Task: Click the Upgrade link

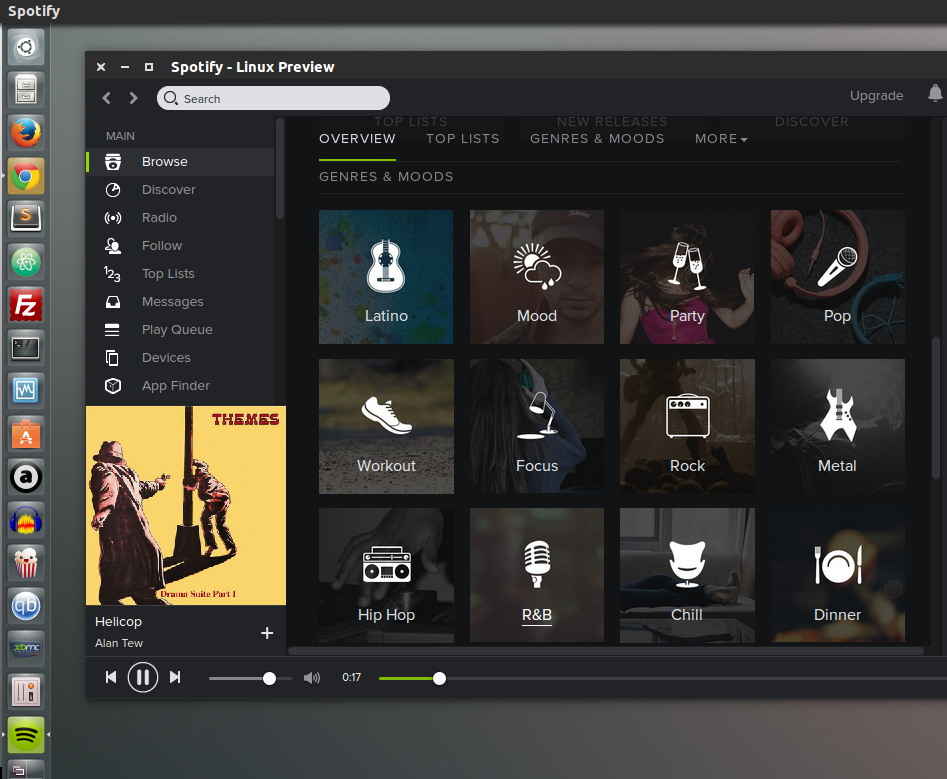Action: (x=876, y=95)
